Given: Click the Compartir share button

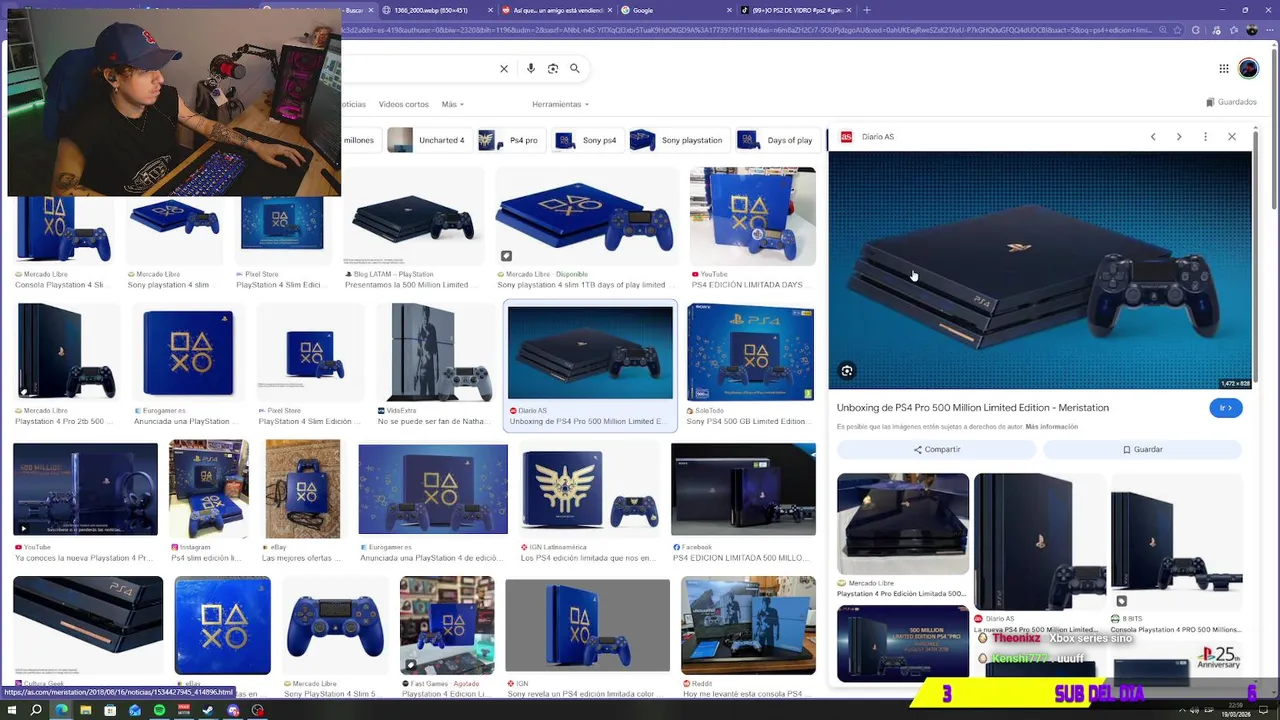Looking at the screenshot, I should click(936, 450).
